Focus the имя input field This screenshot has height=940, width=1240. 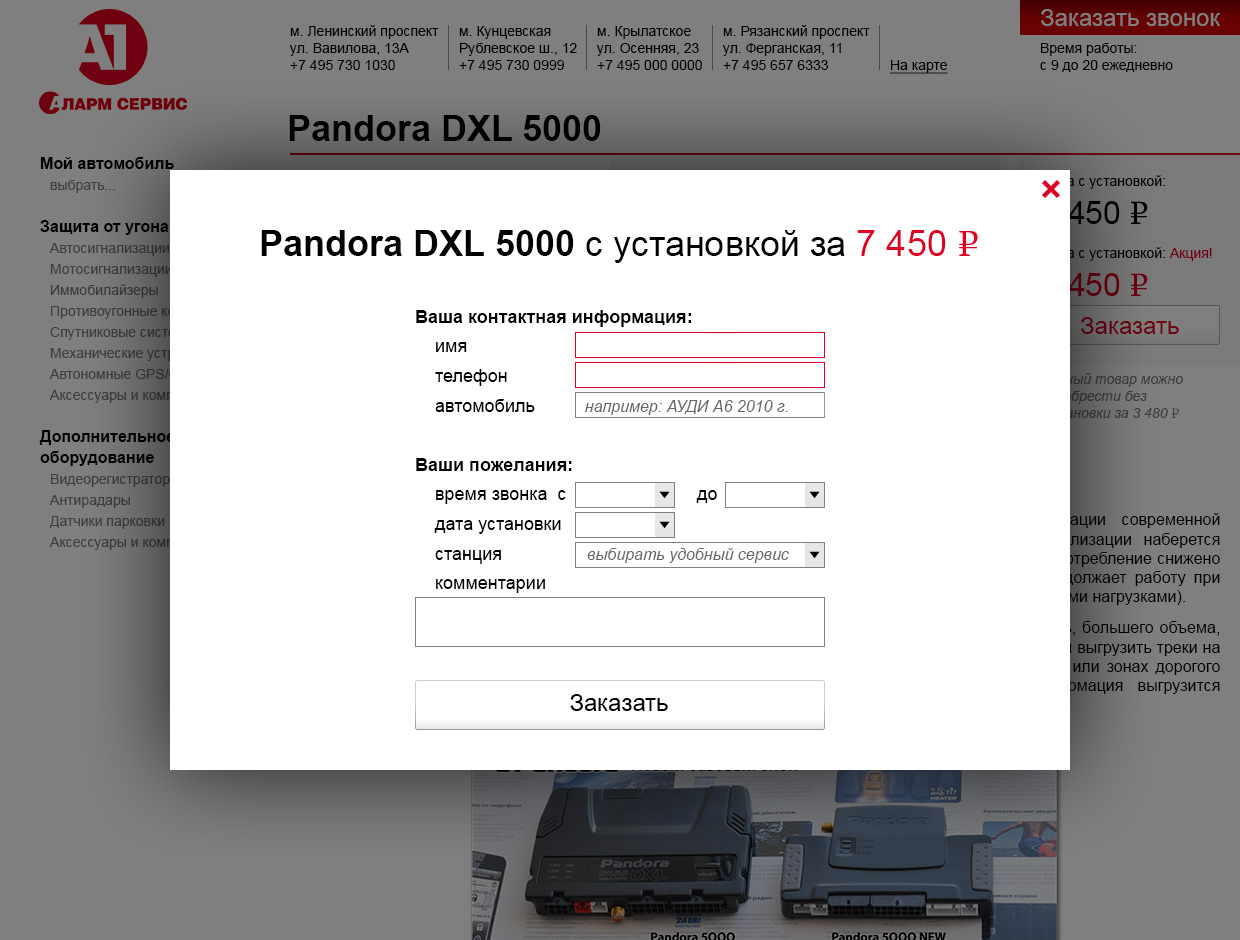(700, 345)
